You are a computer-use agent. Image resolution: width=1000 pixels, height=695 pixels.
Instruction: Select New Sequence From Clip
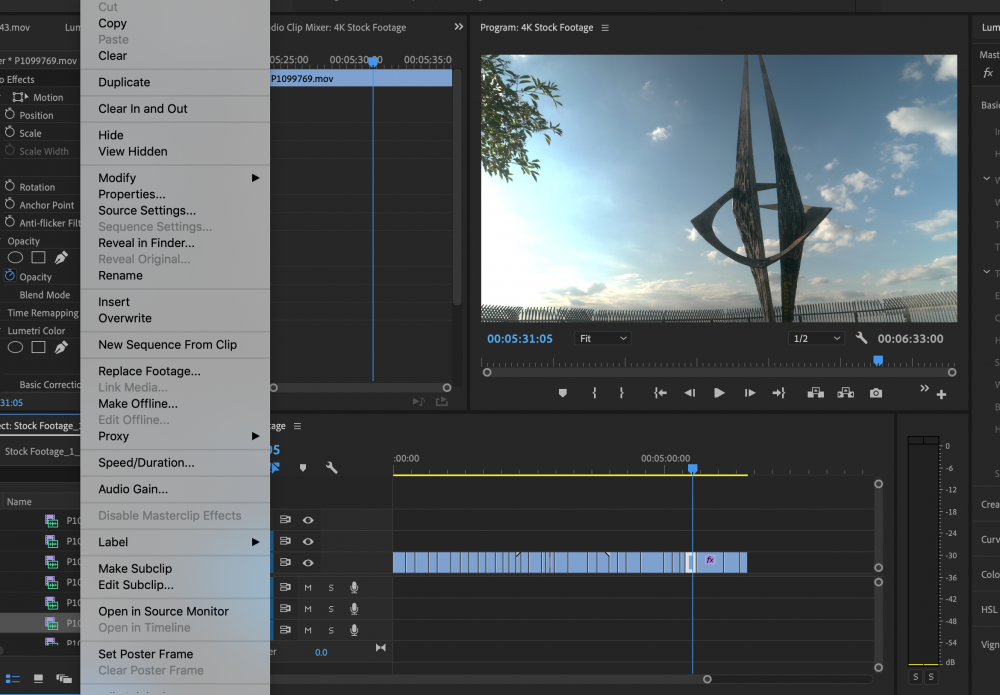coord(167,345)
